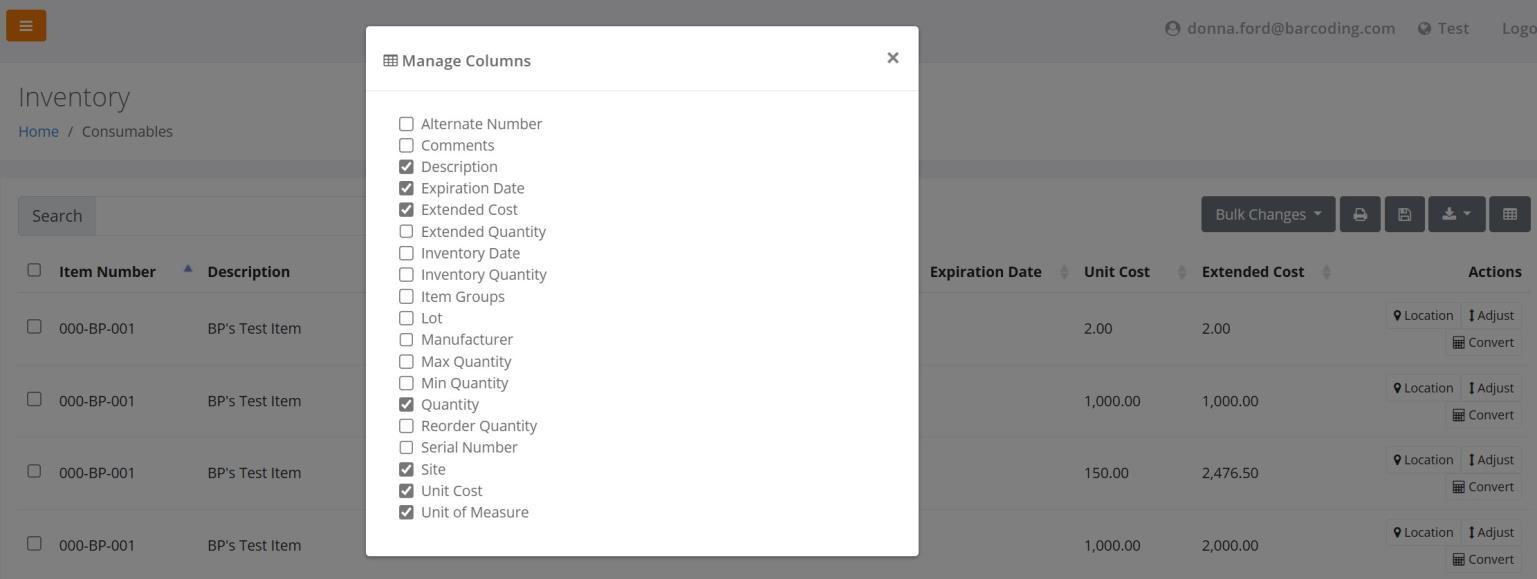Open the download export dropdown
Screen dimensions: 1537x579
(x=1457, y=214)
